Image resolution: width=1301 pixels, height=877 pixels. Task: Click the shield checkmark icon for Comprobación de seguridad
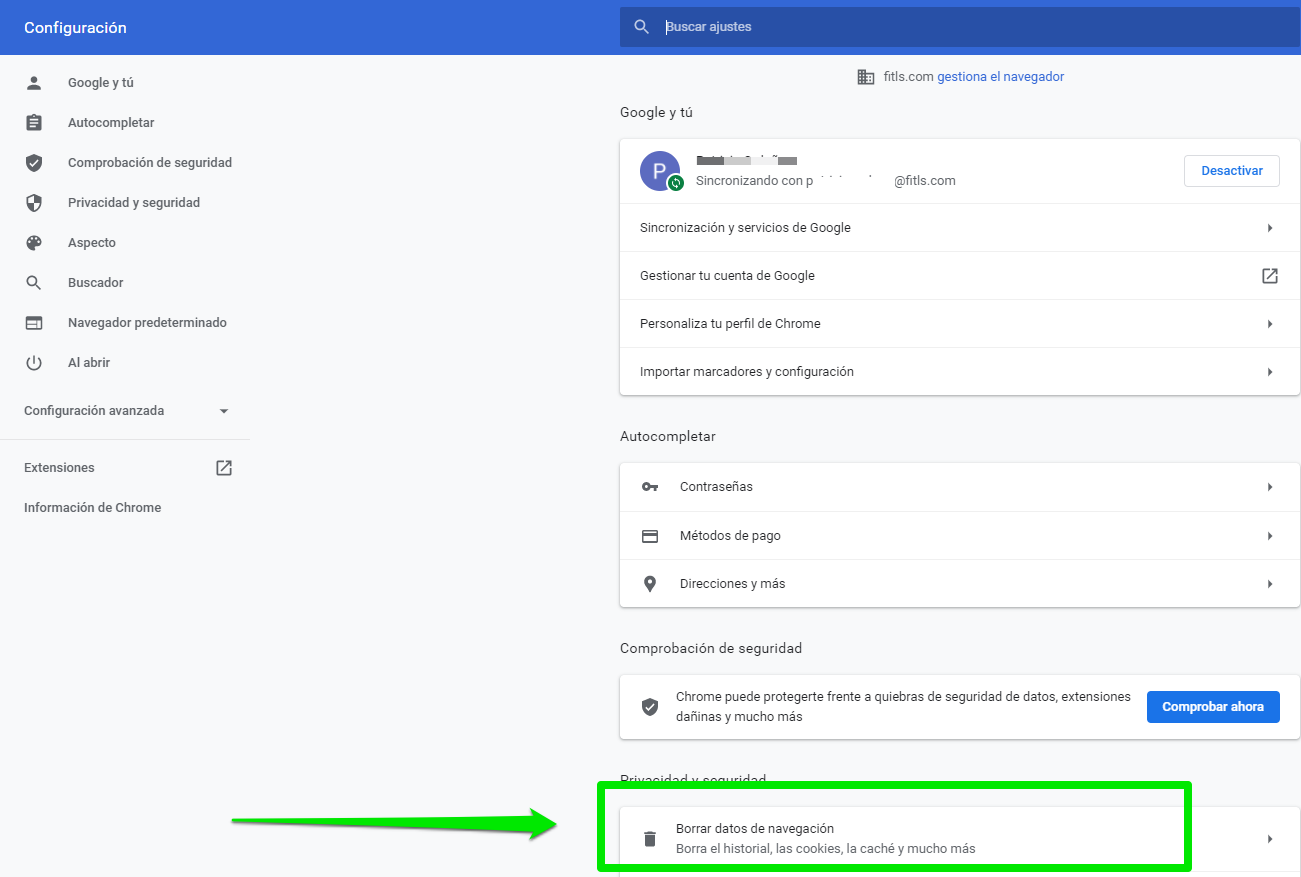coord(34,163)
